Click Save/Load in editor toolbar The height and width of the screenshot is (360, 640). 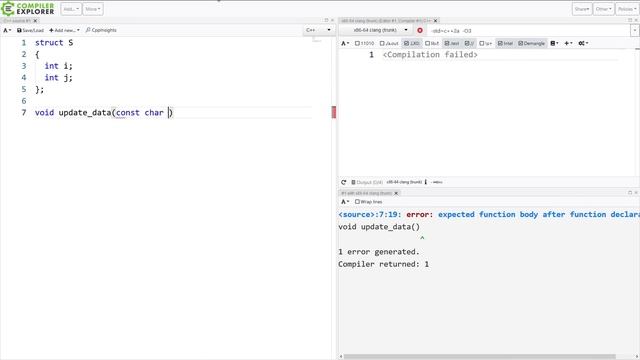[30, 30]
